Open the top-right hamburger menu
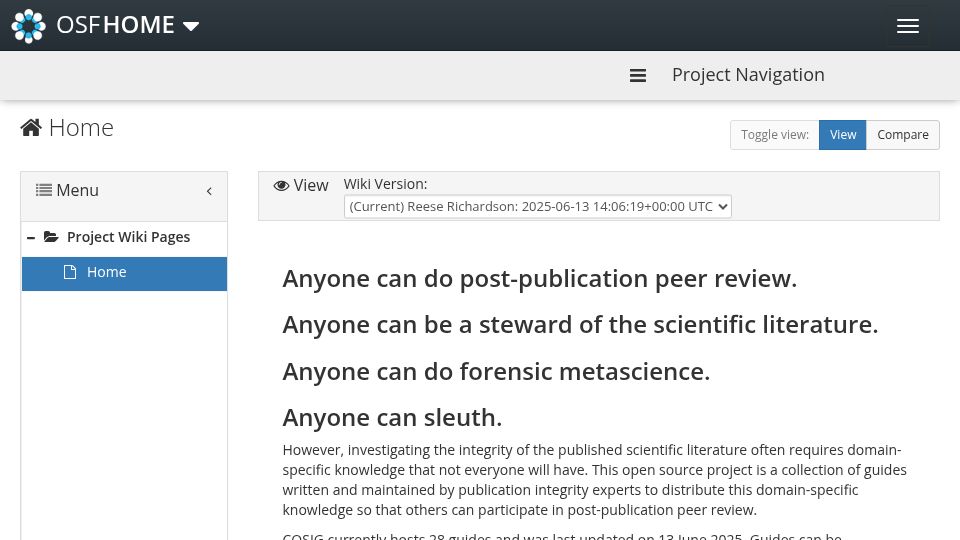 pyautogui.click(x=907, y=26)
